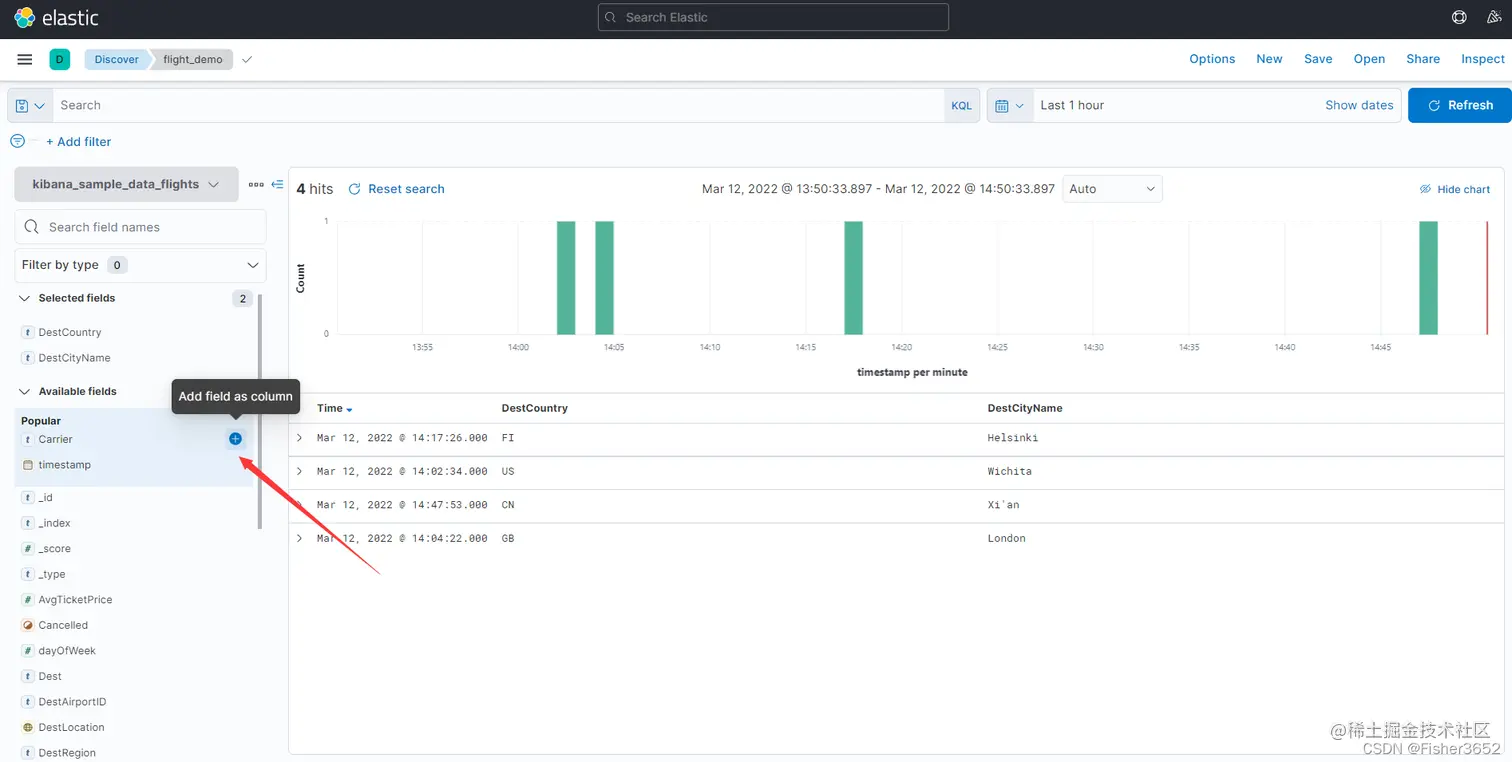Click the Search Elastic input

(x=773, y=17)
